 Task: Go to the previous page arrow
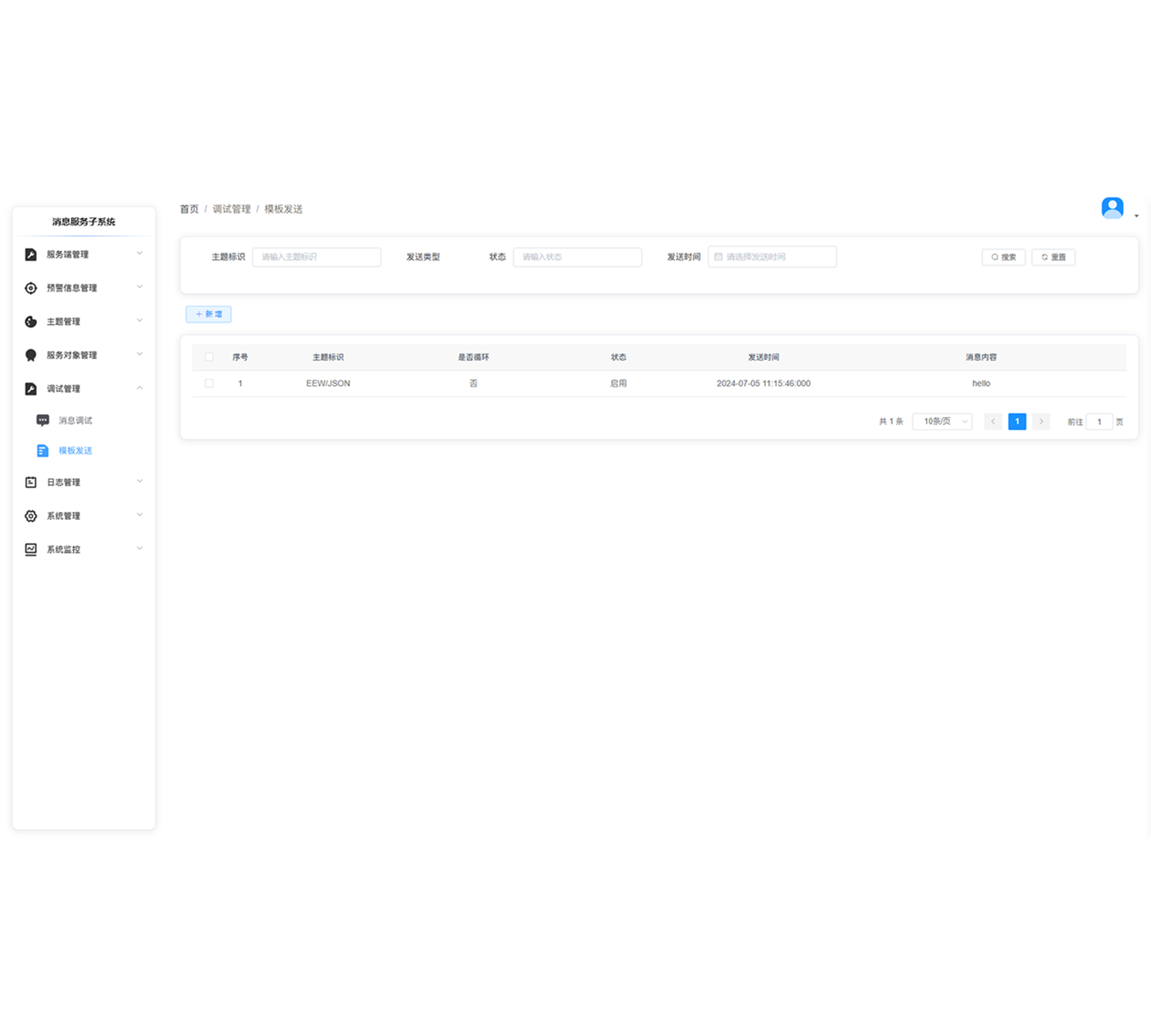[x=993, y=422]
